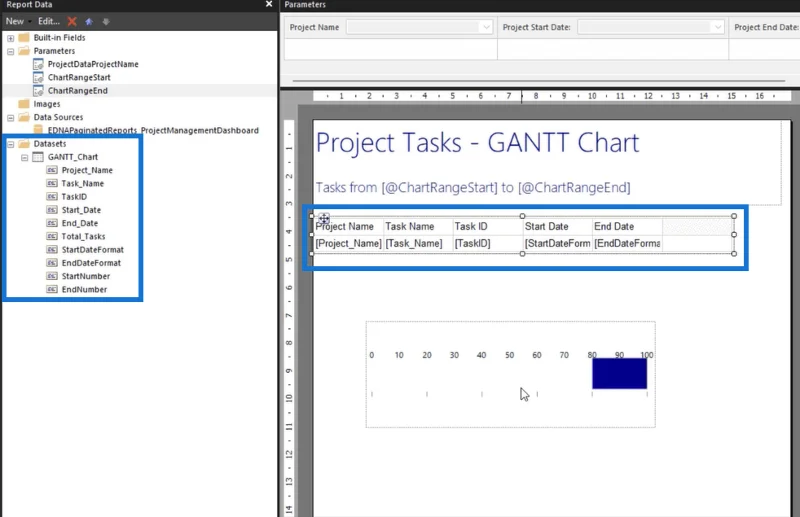
Task: Click the gauge scale label 50
Action: (x=509, y=355)
